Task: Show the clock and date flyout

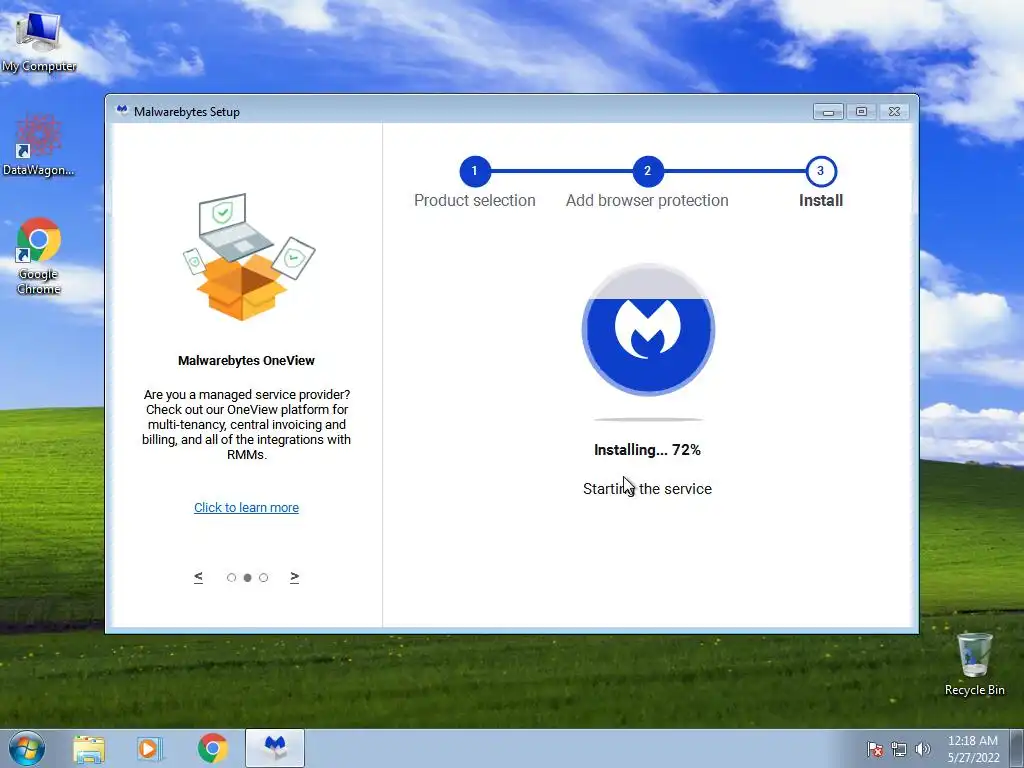Action: 973,749
